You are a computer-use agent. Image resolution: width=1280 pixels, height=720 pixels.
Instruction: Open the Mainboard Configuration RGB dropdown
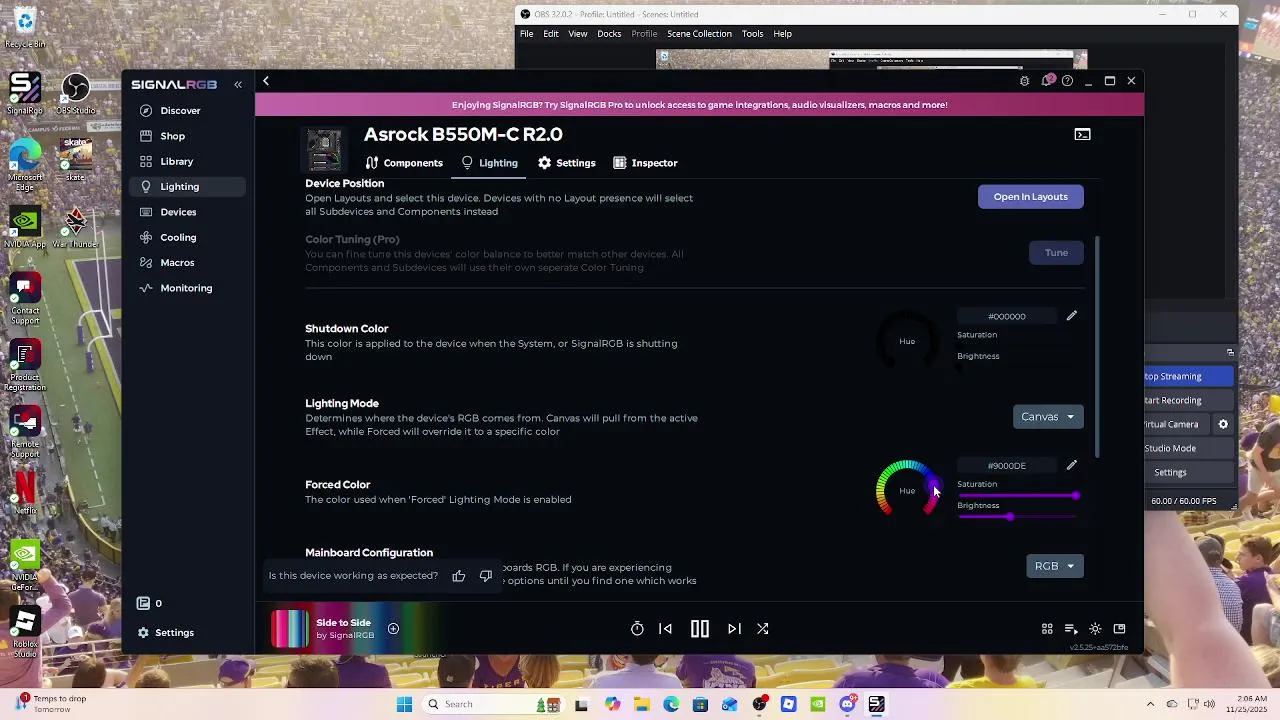(x=1054, y=566)
